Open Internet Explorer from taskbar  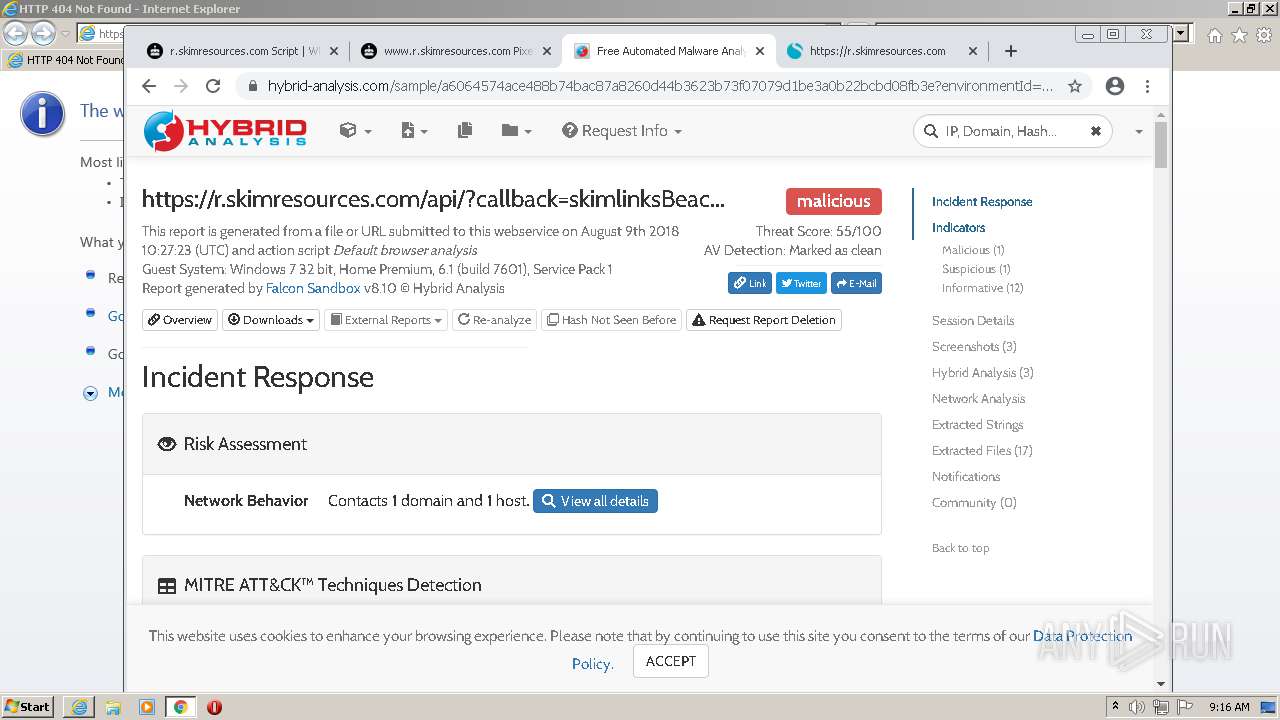[x=79, y=707]
